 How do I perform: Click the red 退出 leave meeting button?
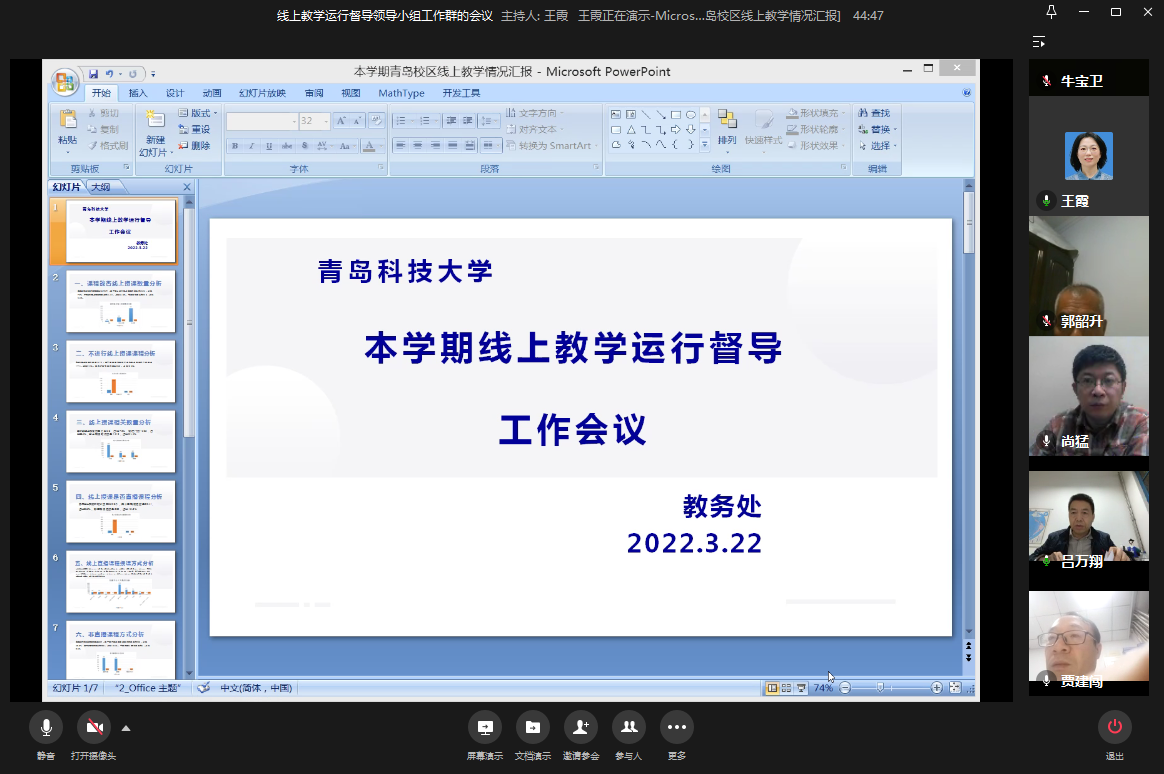pos(1114,727)
